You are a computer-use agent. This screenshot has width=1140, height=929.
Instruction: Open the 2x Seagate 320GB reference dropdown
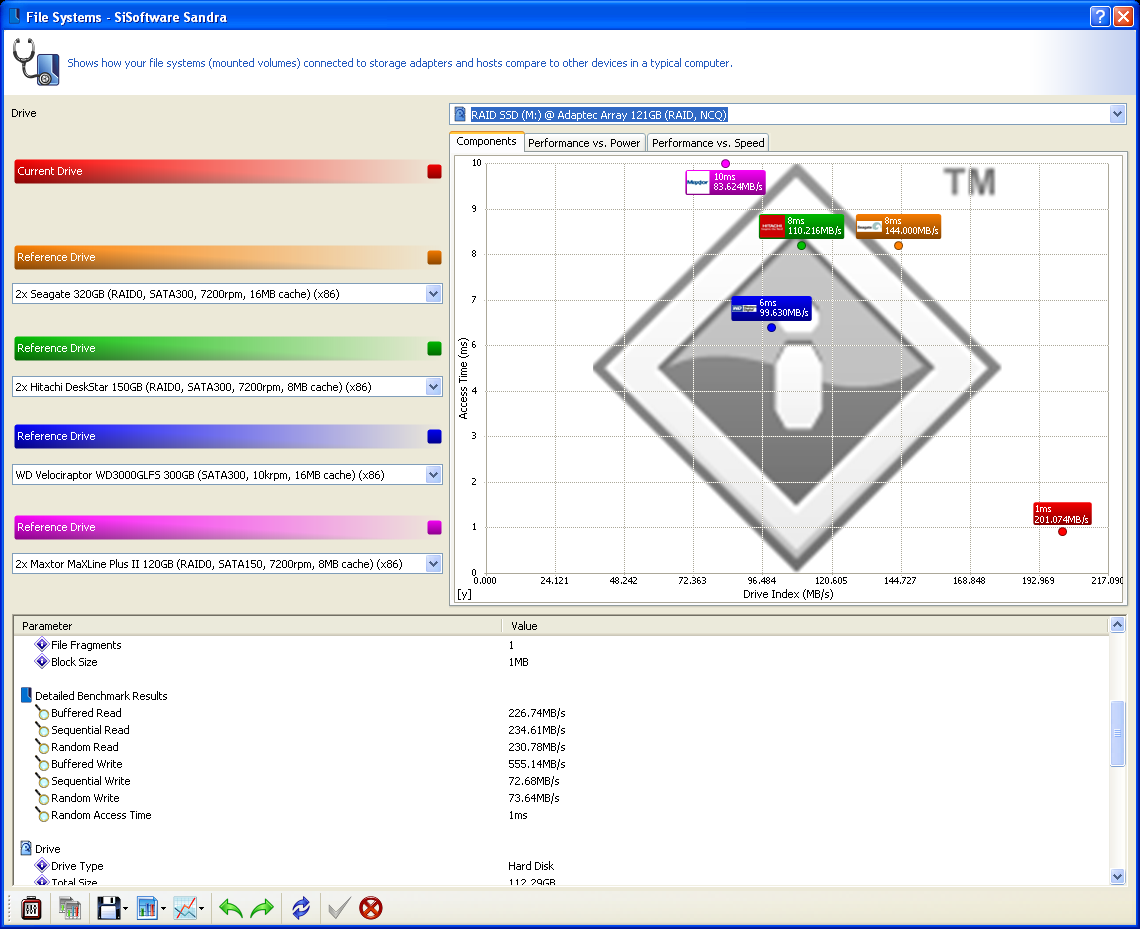433,294
